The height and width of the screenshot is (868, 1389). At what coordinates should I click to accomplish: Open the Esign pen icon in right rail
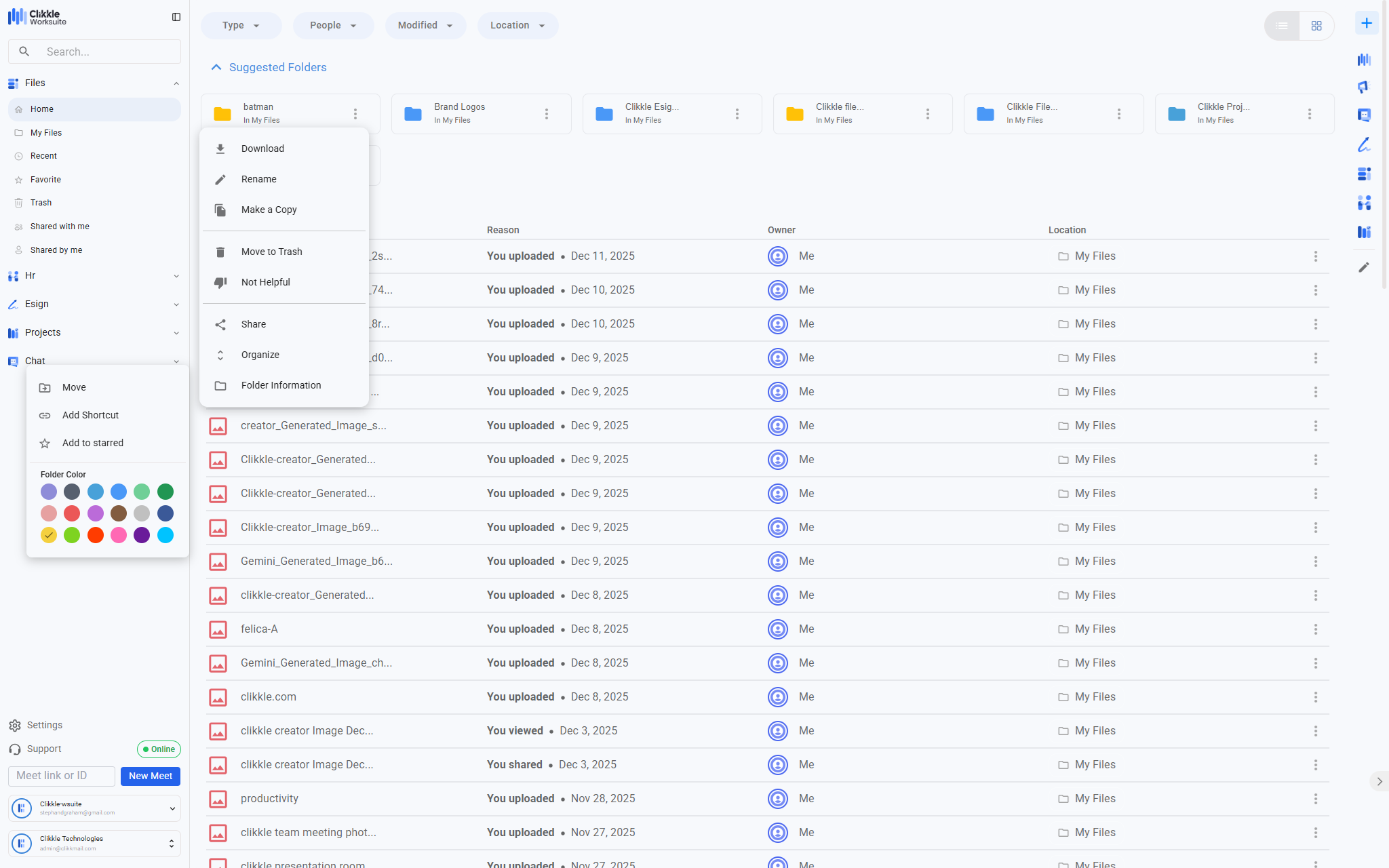tap(1364, 144)
